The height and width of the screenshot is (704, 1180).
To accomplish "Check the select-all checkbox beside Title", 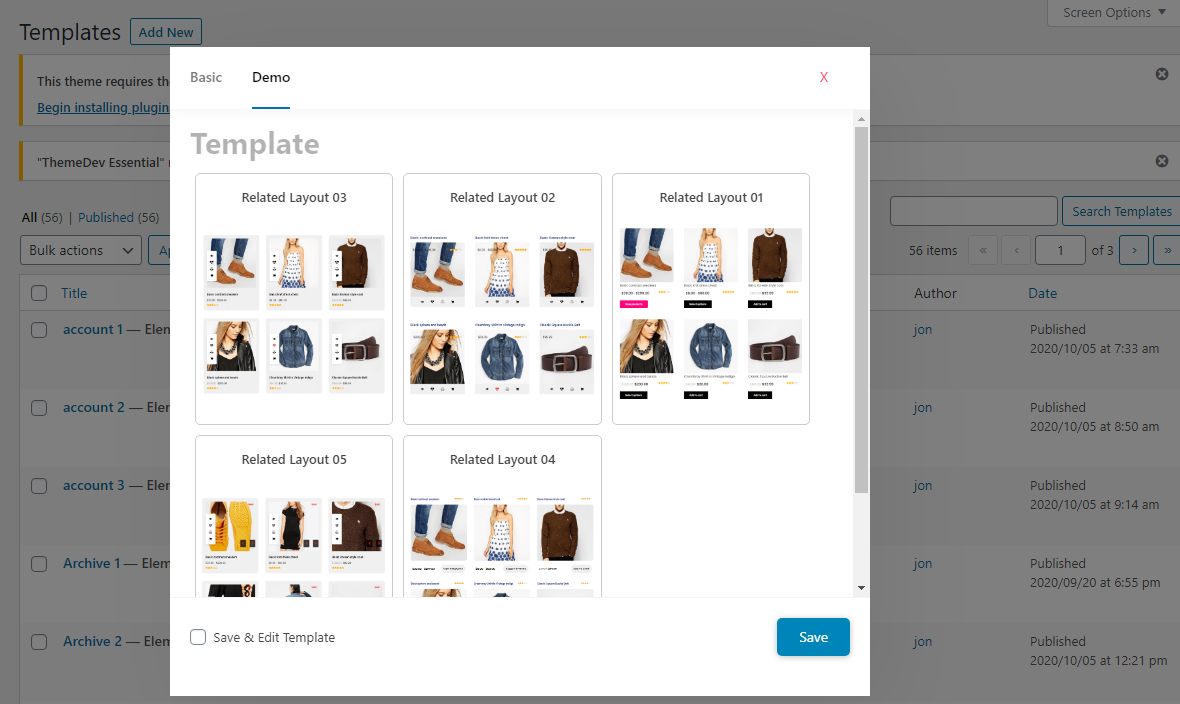I will click(39, 293).
